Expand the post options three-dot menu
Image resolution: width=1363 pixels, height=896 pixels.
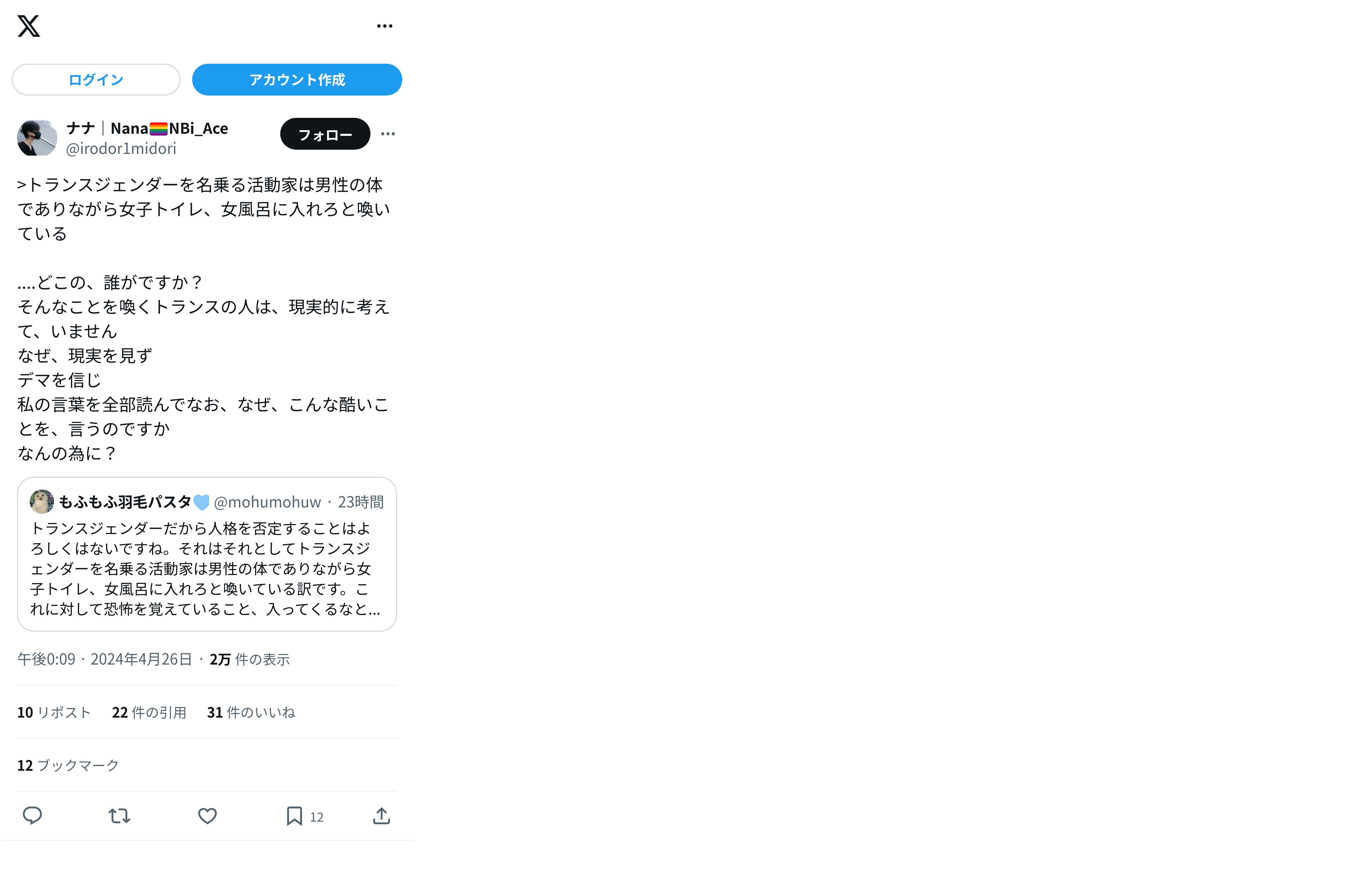388,134
